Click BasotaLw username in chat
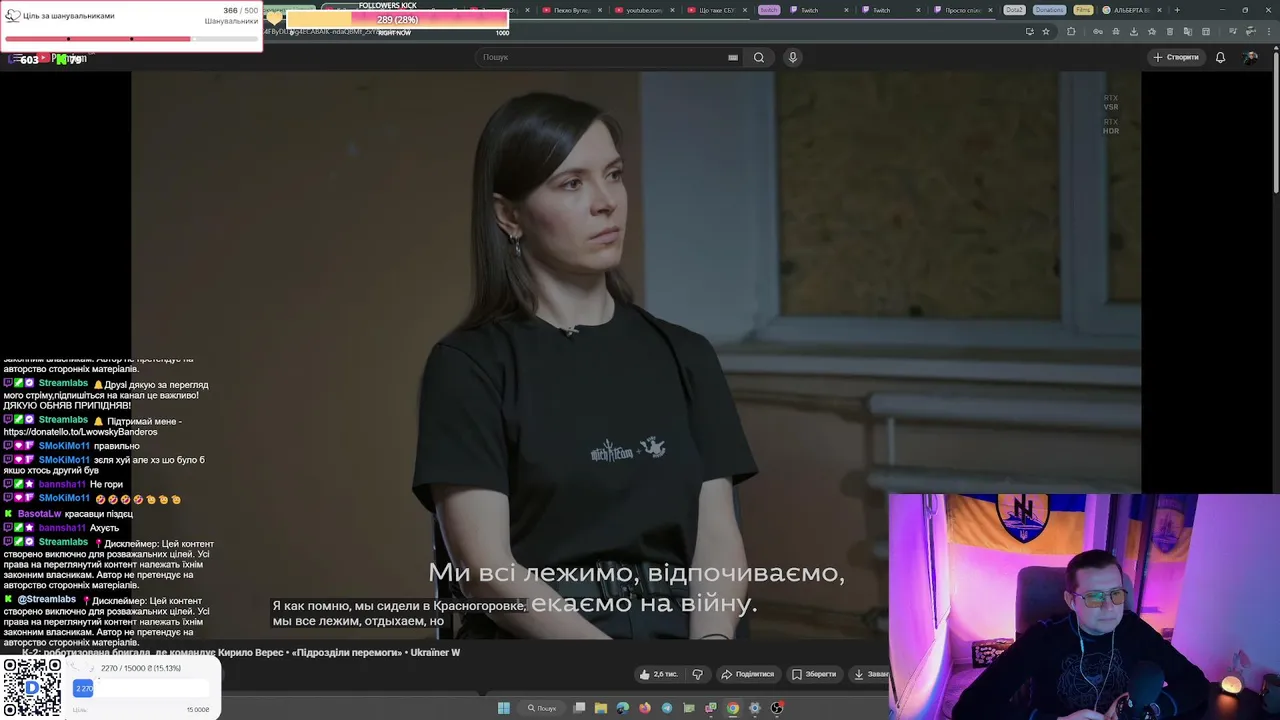The image size is (1280, 720). point(39,514)
